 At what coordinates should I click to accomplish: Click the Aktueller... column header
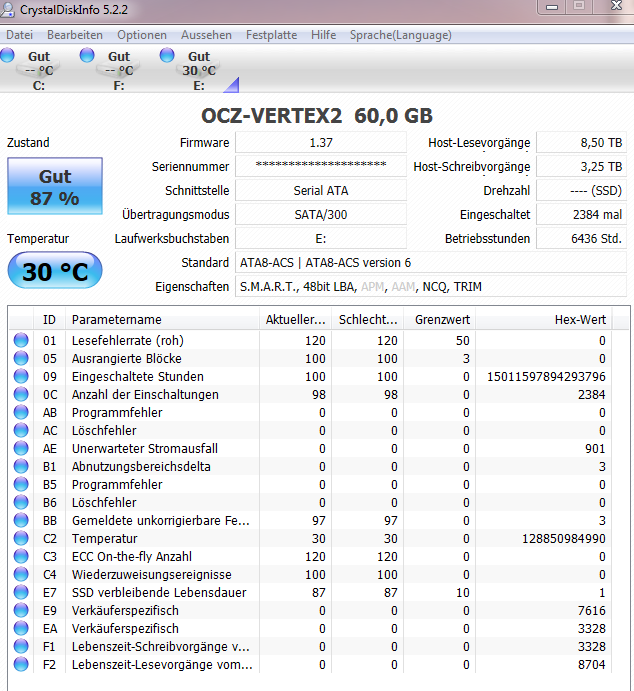pyautogui.click(x=295, y=319)
